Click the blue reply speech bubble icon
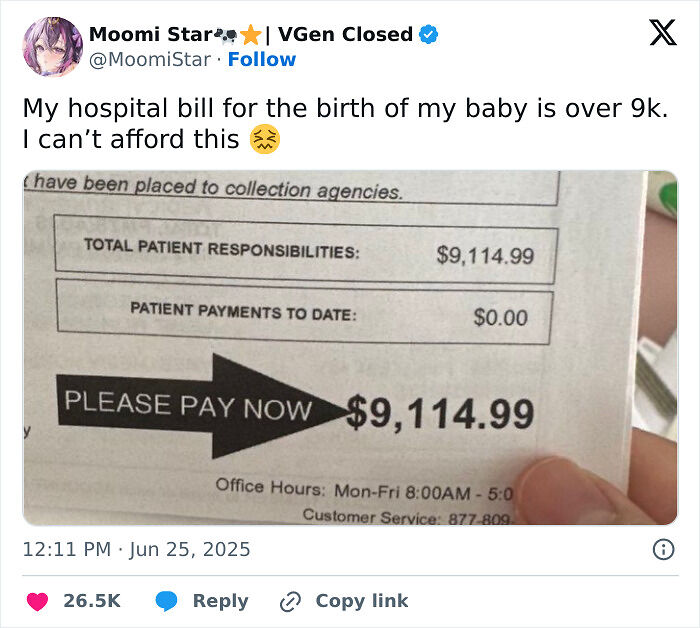The image size is (700, 628). (167, 601)
